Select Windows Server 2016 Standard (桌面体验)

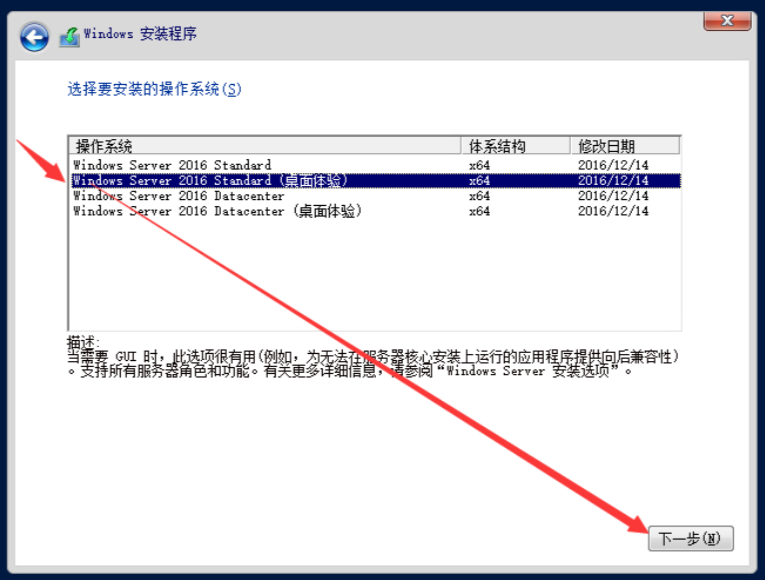click(x=375, y=180)
